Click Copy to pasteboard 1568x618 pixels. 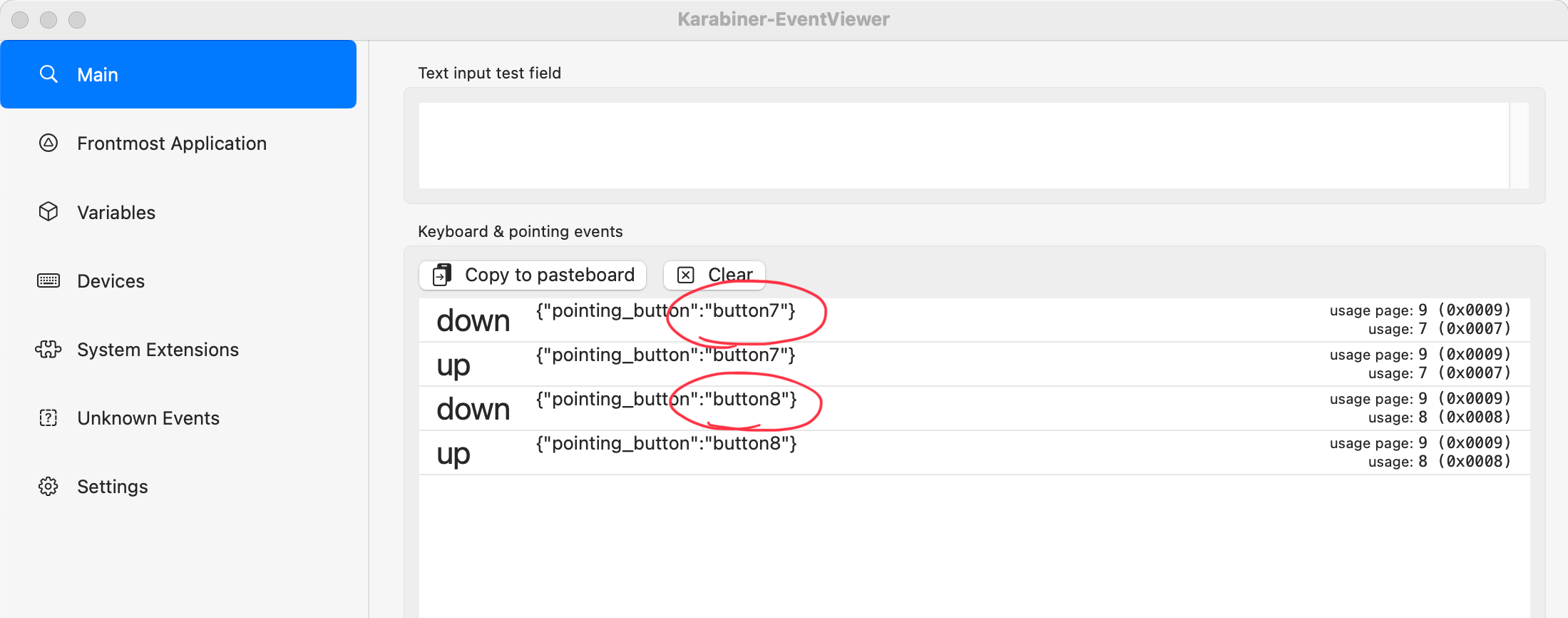pos(532,275)
